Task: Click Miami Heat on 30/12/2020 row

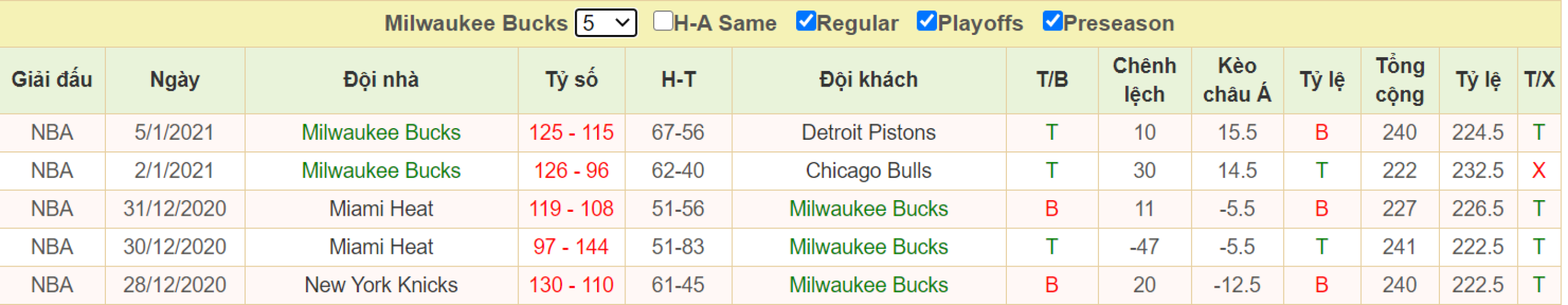Action: [381, 247]
